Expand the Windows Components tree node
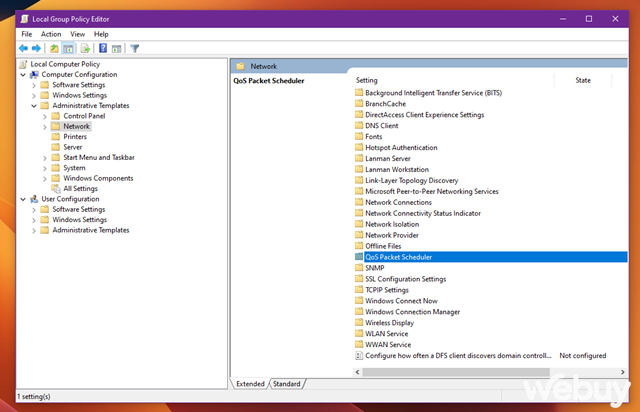Viewport: 640px width, 412px height. click(44, 178)
